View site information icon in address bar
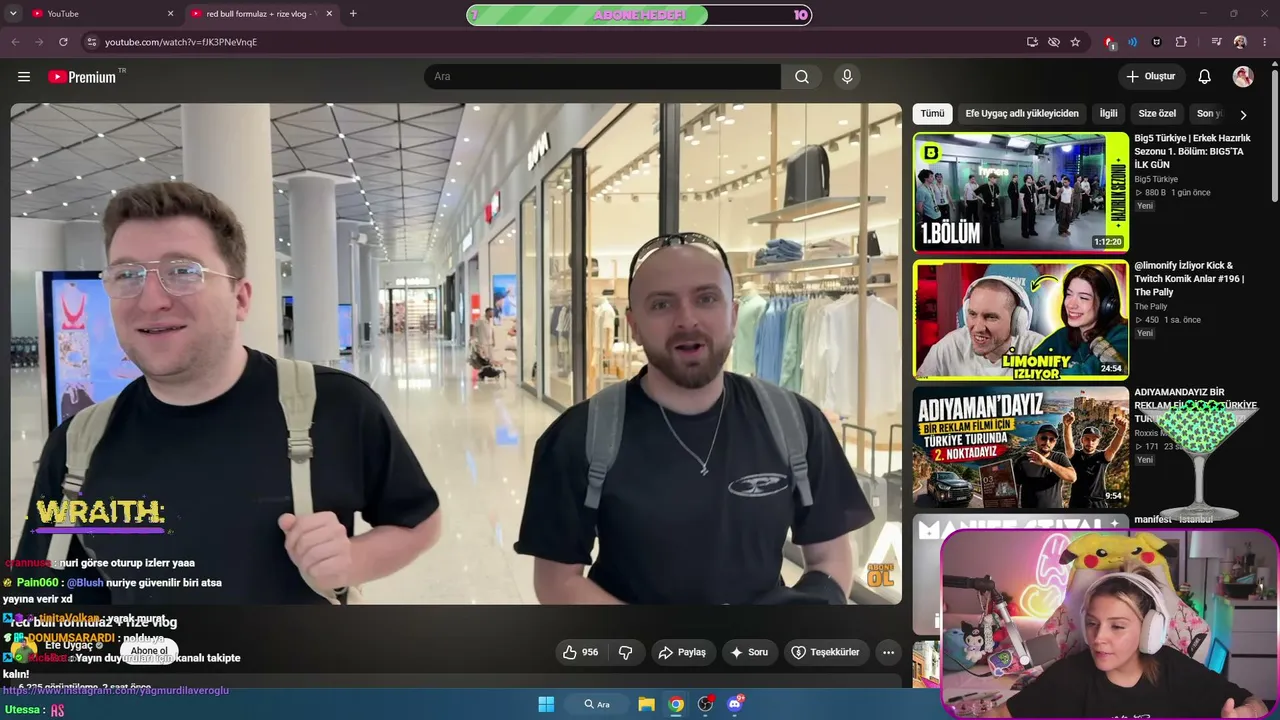Screen dimensions: 1280x720 (91, 42)
